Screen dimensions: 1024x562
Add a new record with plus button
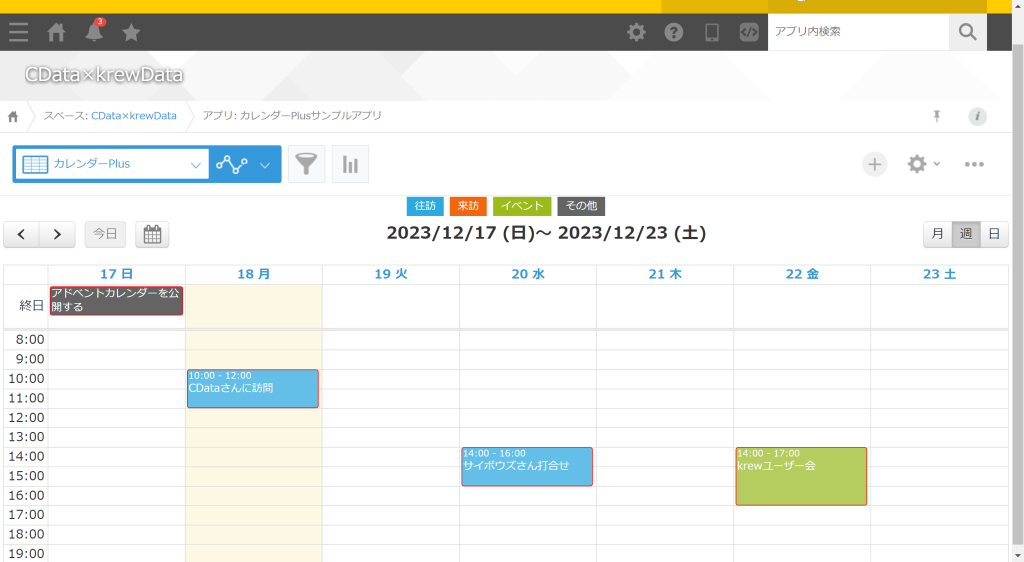874,164
